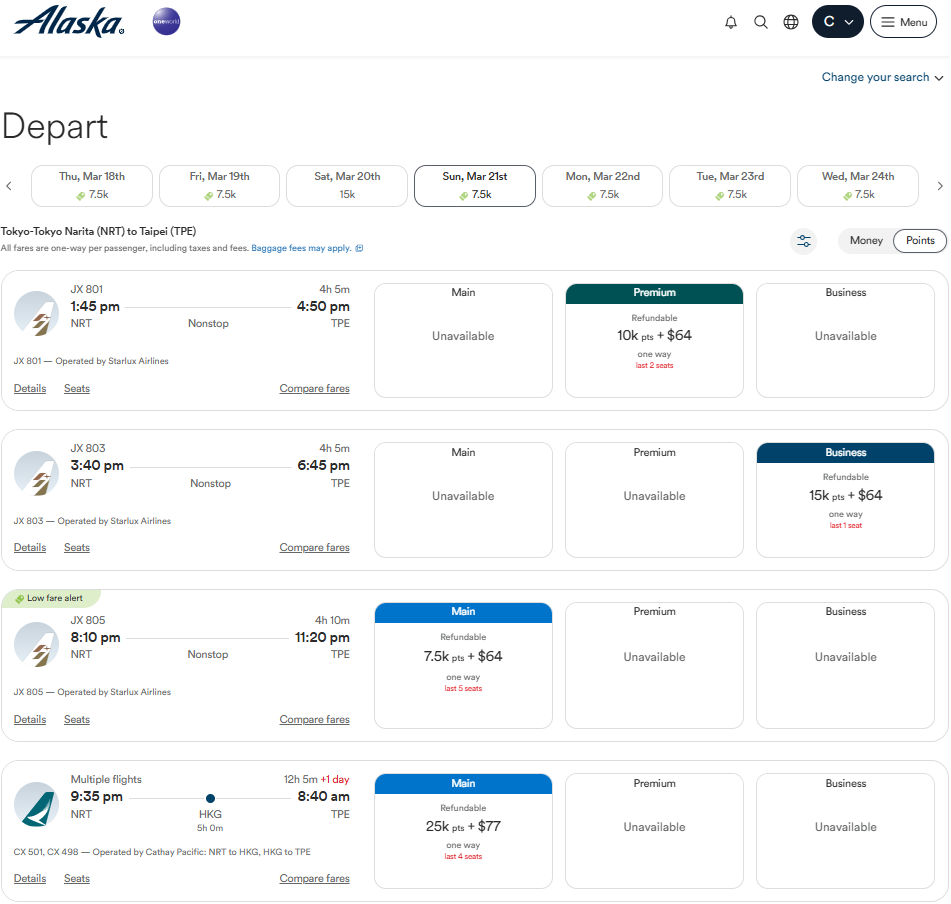
Task: Choose Business 15k pts fare on JX 803
Action: coord(845,500)
